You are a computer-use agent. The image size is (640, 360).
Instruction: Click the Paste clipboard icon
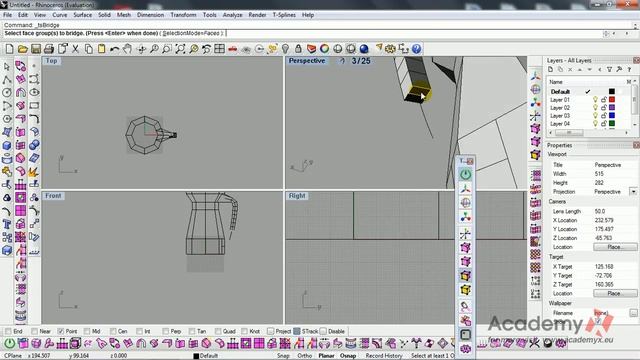coord(101,49)
